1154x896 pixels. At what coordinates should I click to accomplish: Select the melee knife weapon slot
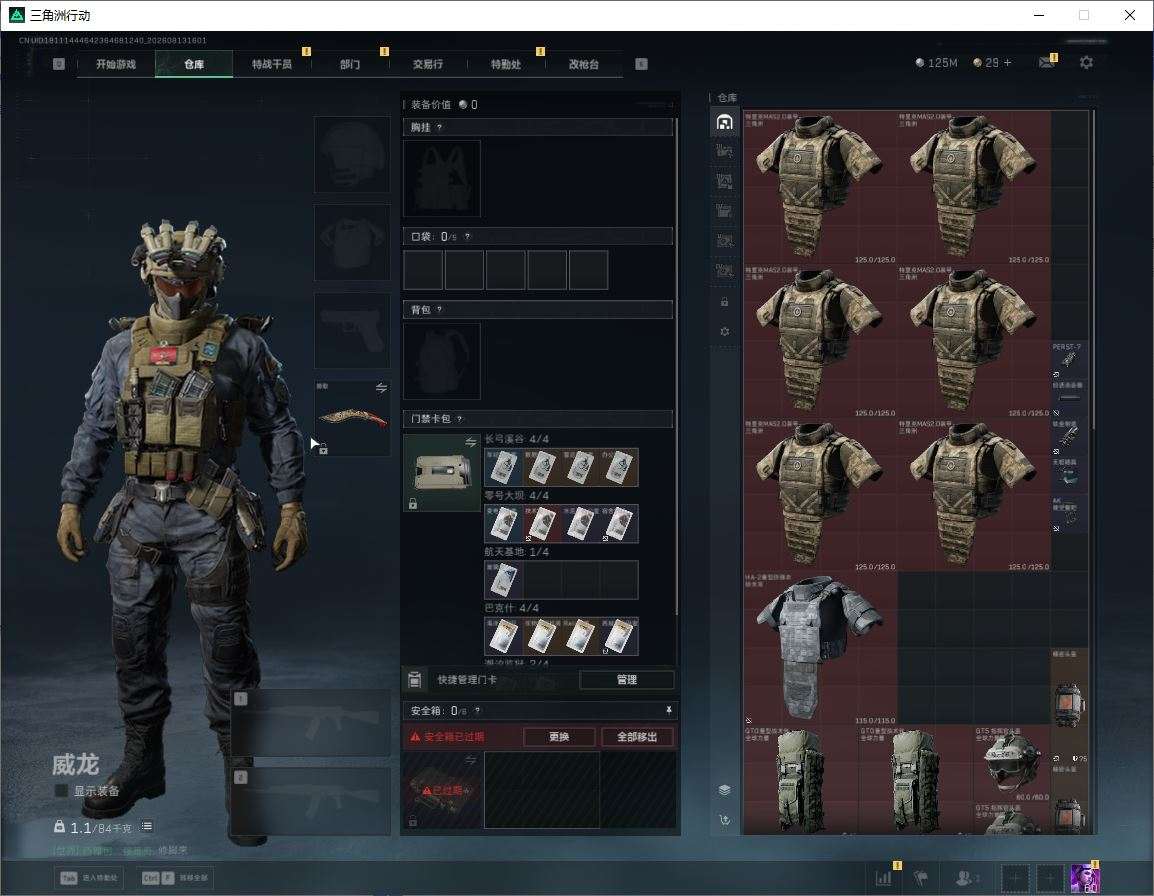coord(353,418)
